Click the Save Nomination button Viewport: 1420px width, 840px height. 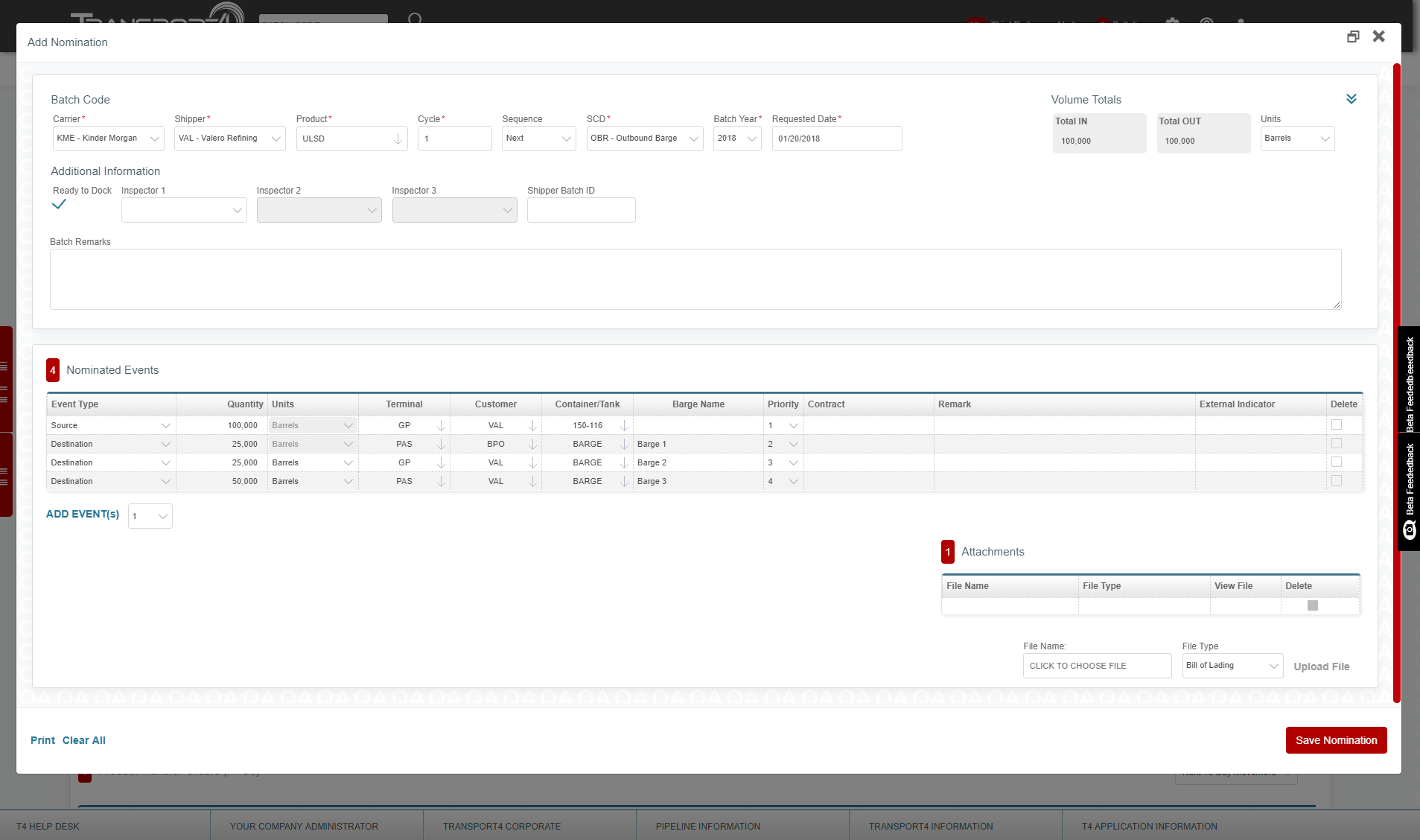(1336, 740)
